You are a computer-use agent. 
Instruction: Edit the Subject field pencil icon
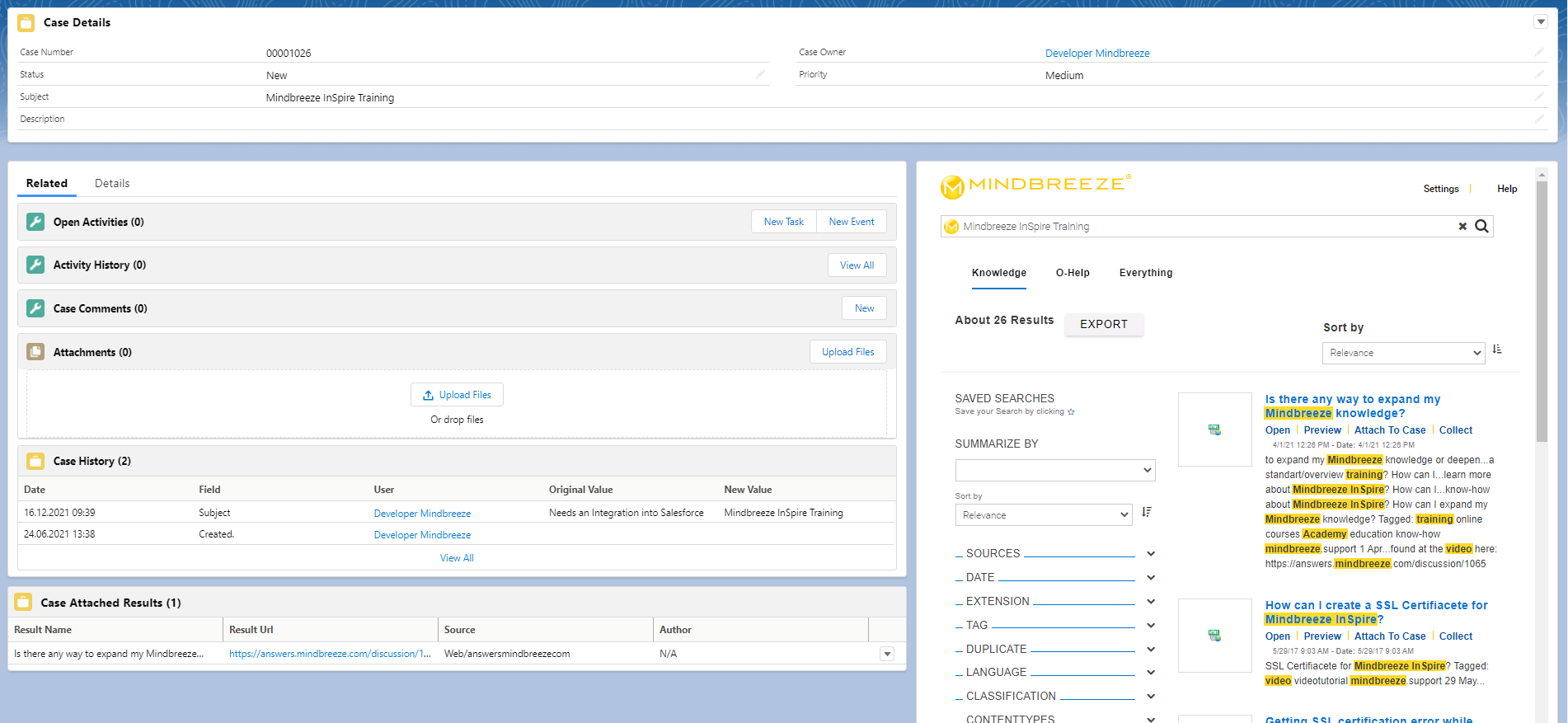[x=1539, y=96]
